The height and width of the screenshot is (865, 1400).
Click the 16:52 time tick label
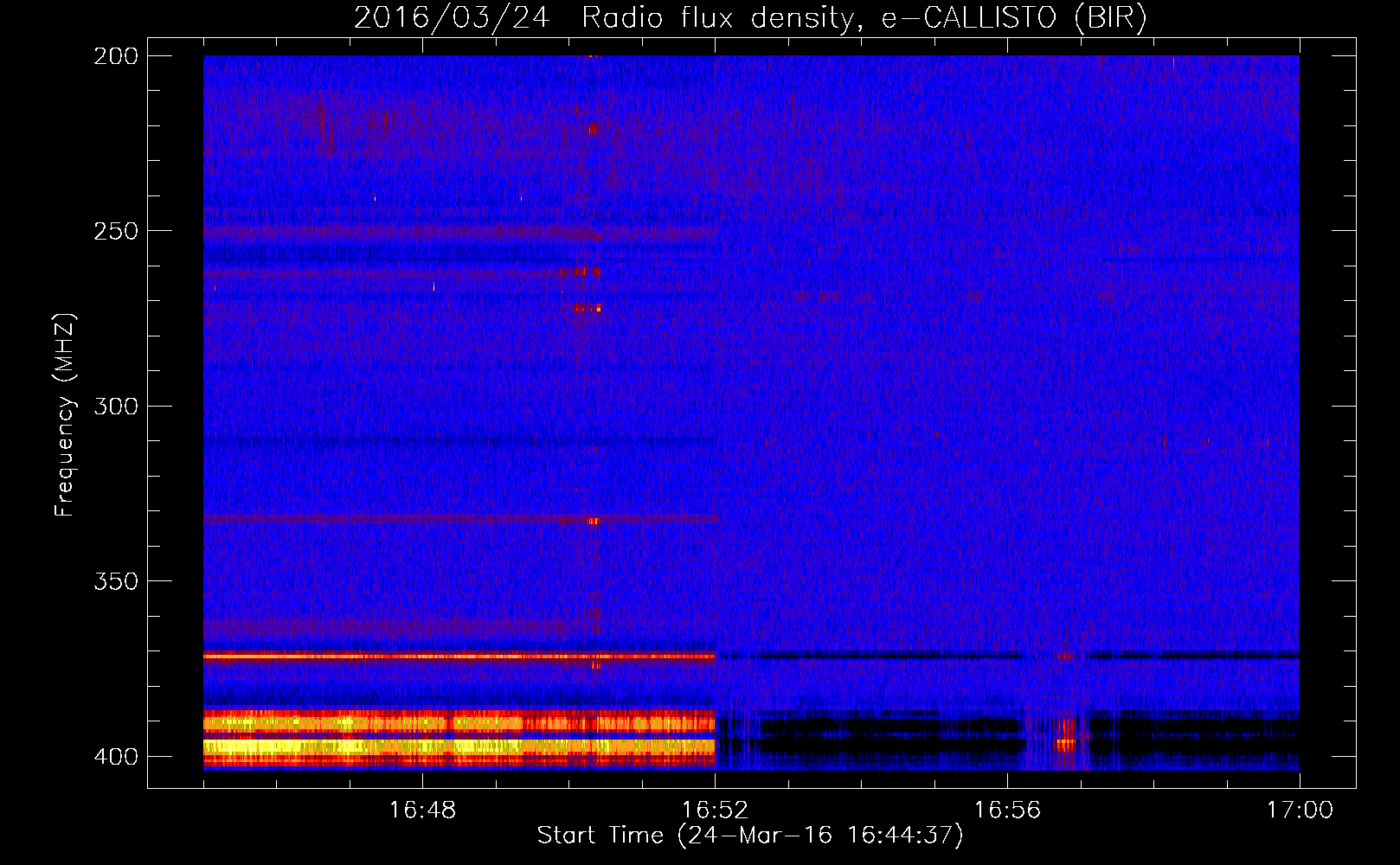click(x=715, y=811)
